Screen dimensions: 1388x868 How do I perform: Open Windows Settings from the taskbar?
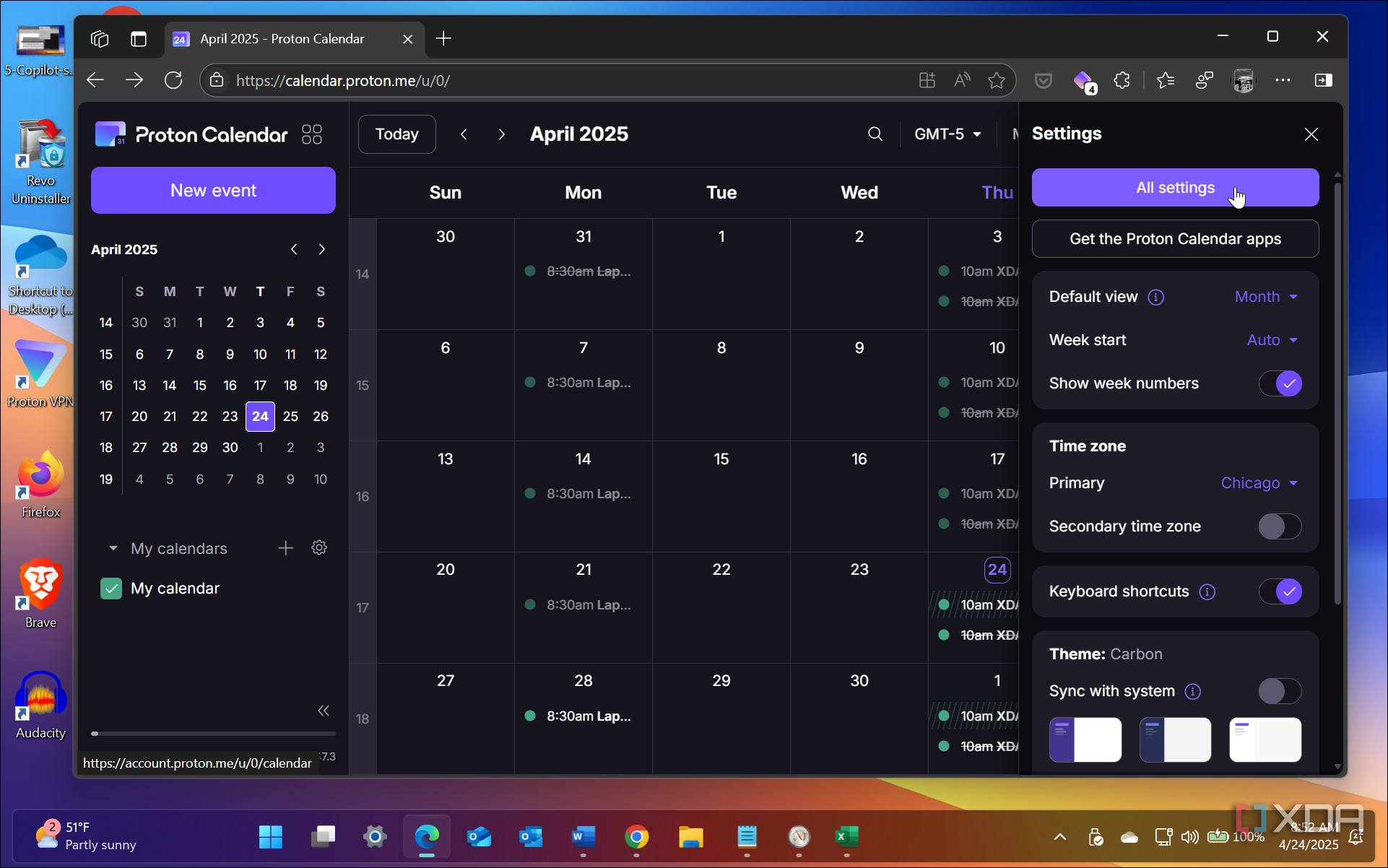[x=375, y=837]
